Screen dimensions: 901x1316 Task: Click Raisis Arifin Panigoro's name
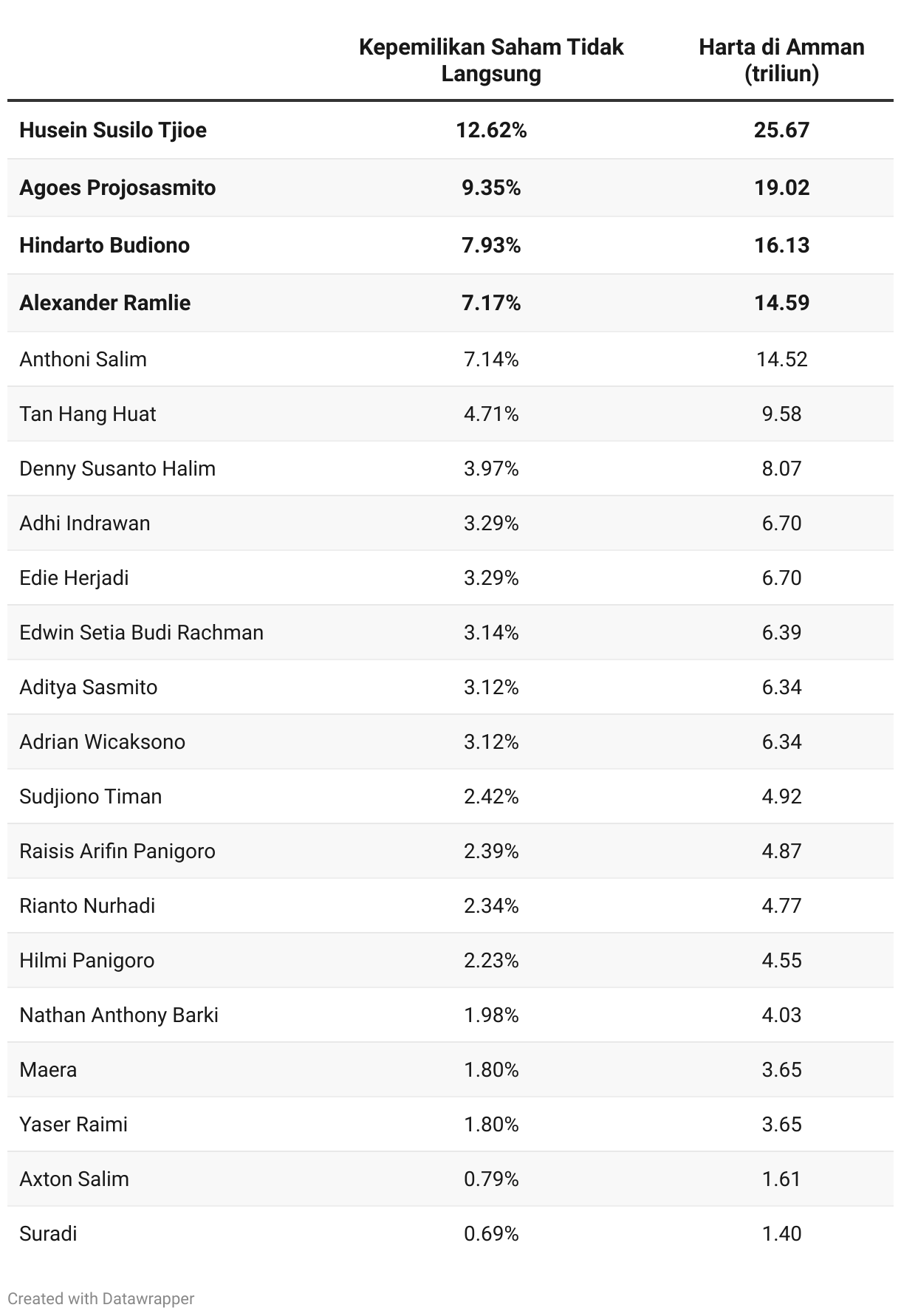[x=117, y=851]
